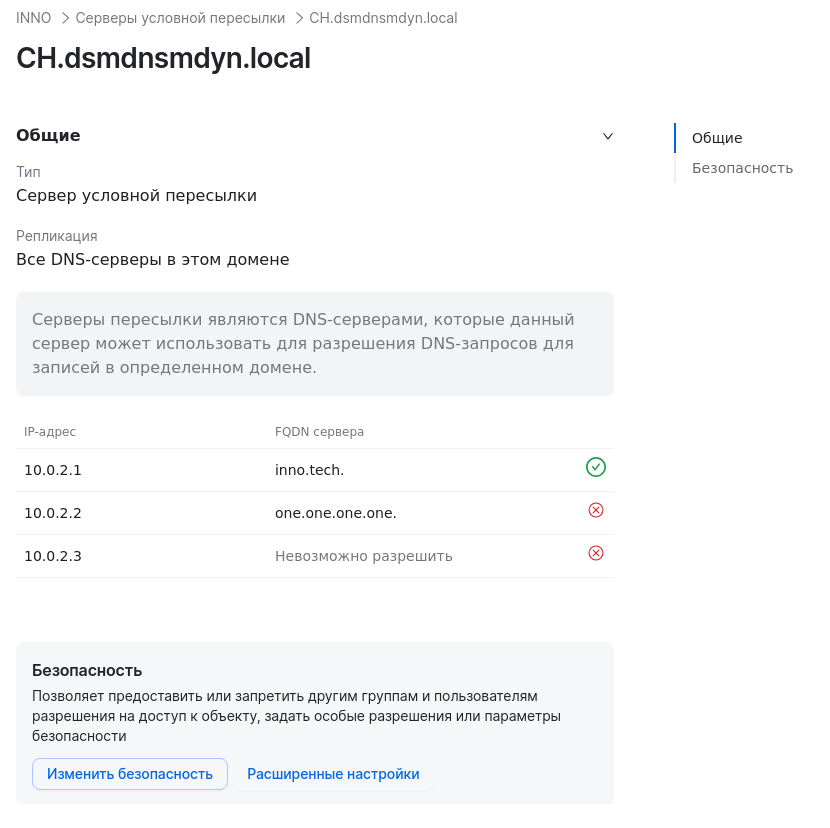Open Расширенные настройки
Image resolution: width=830 pixels, height=828 pixels.
pyautogui.click(x=333, y=774)
